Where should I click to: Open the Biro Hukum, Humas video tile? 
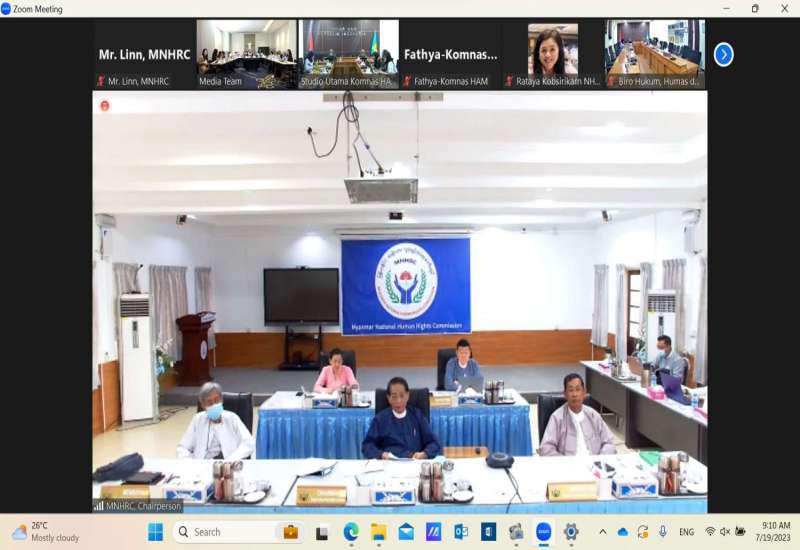coord(655,53)
